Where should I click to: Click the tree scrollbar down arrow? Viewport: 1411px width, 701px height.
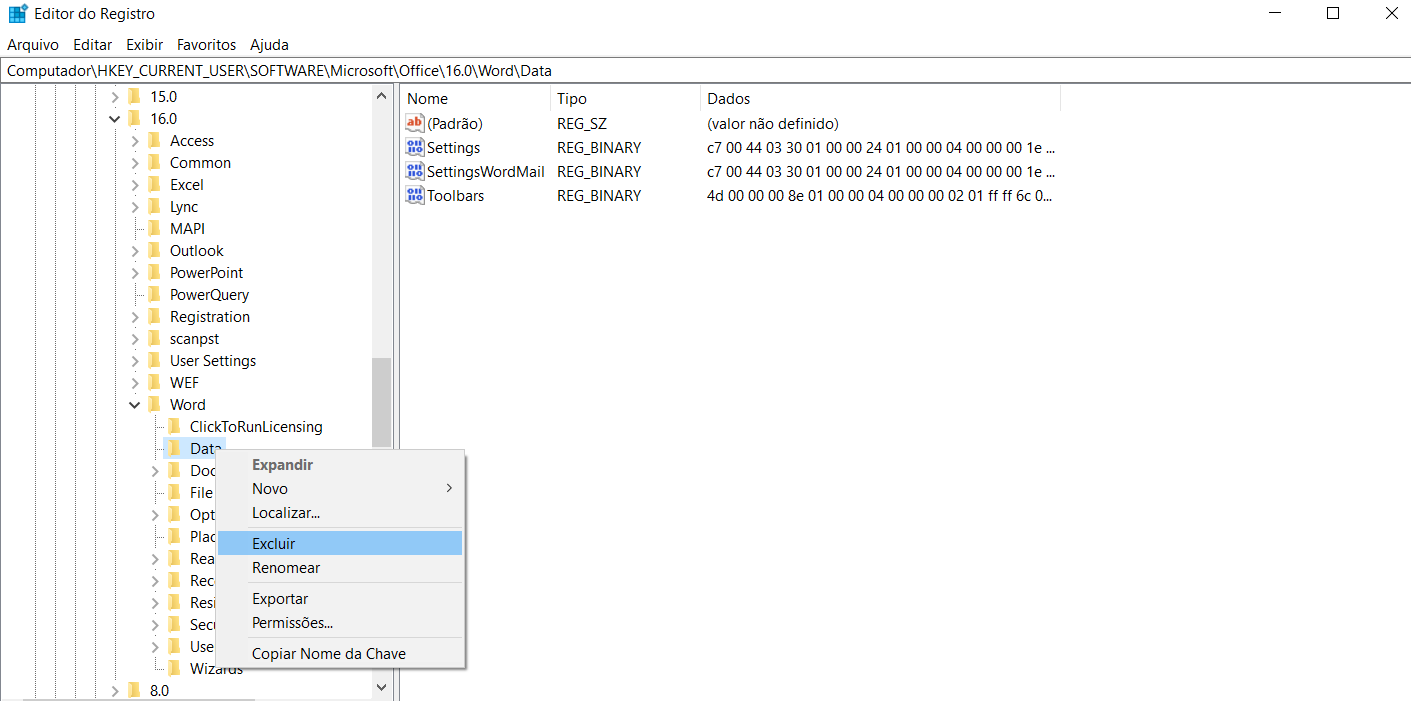click(x=381, y=688)
